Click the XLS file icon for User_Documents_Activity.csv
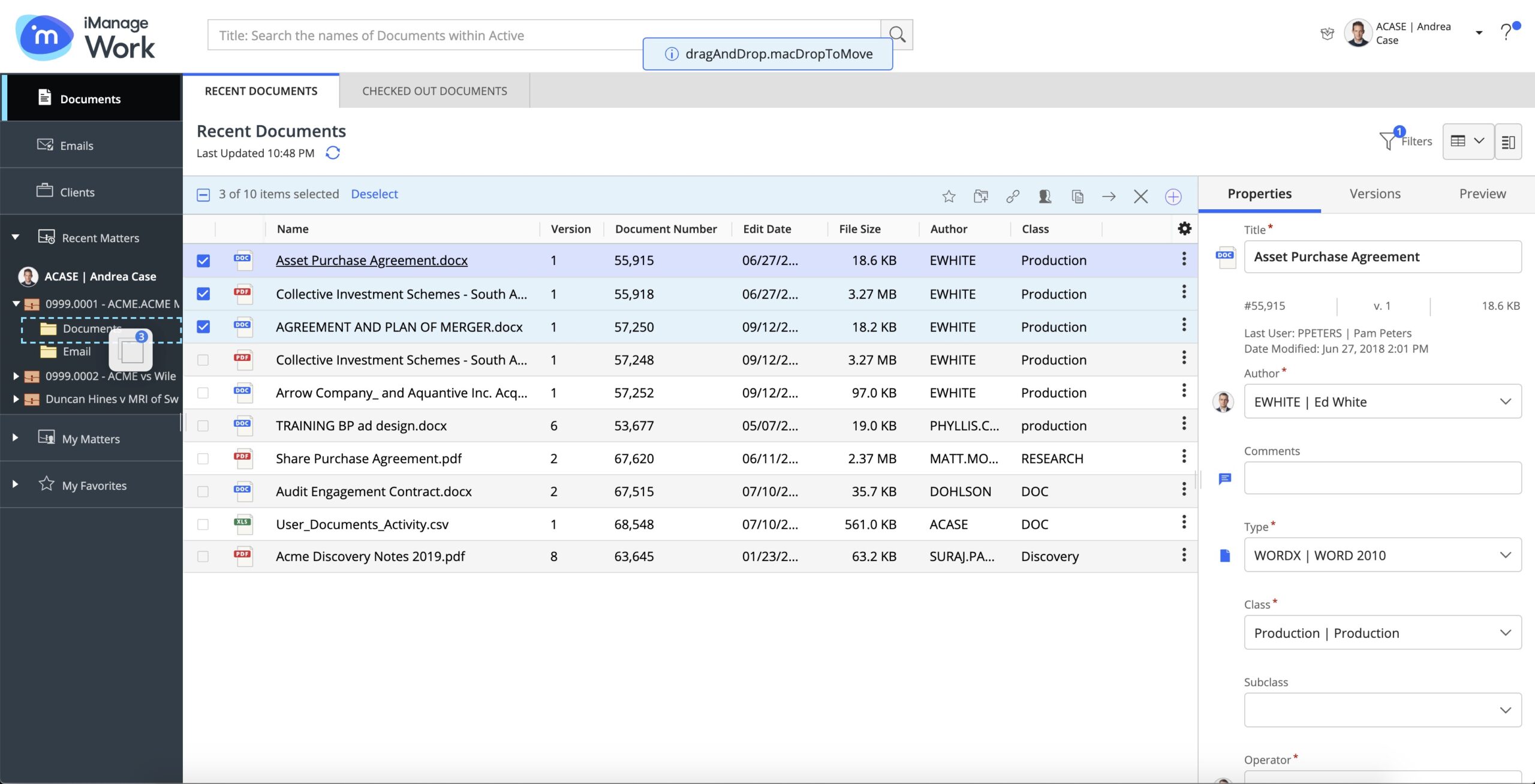1535x784 pixels. point(243,523)
